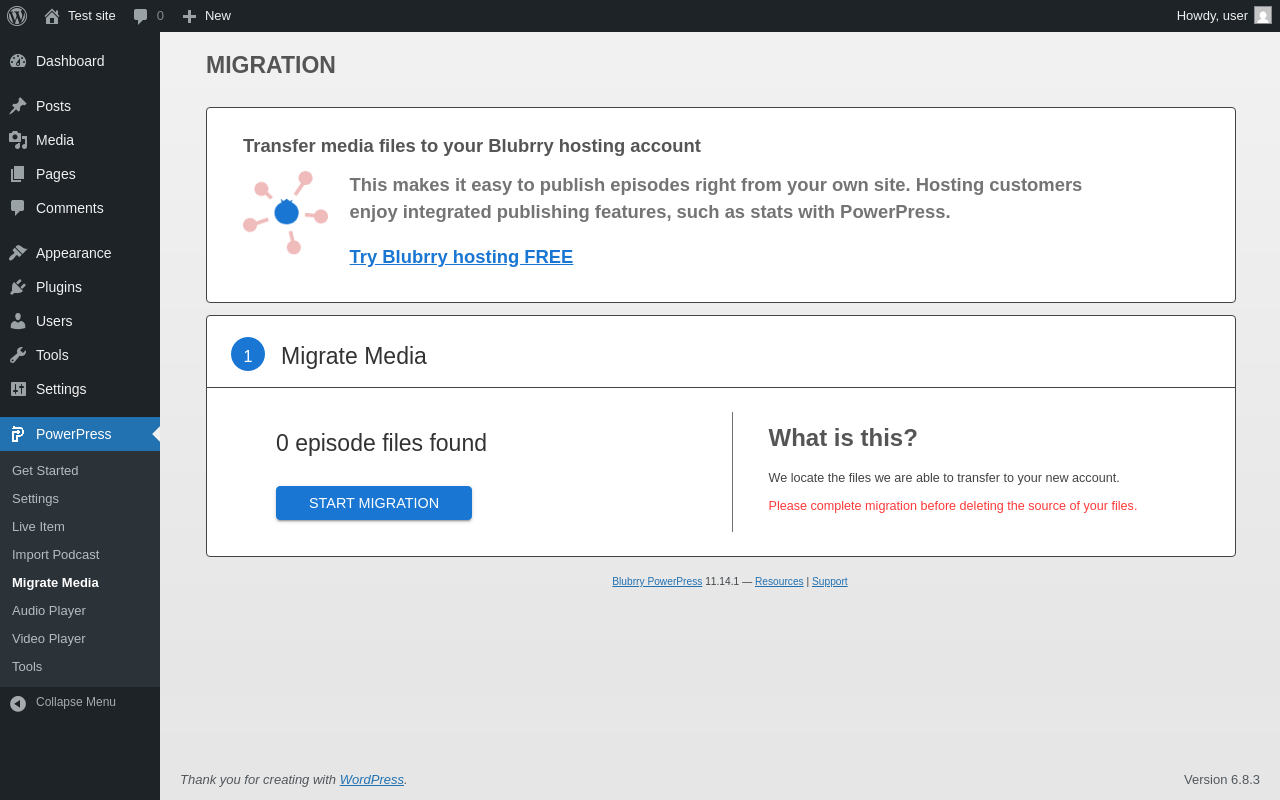1280x800 pixels.
Task: Open the Resources footer link
Action: [779, 581]
